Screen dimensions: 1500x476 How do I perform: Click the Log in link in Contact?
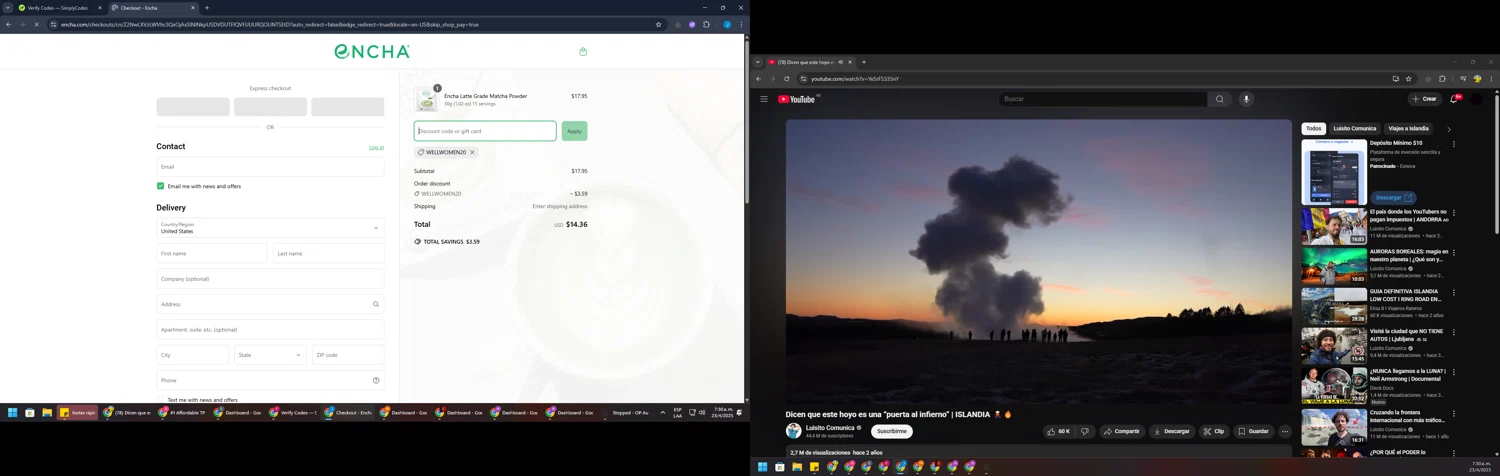pos(376,147)
